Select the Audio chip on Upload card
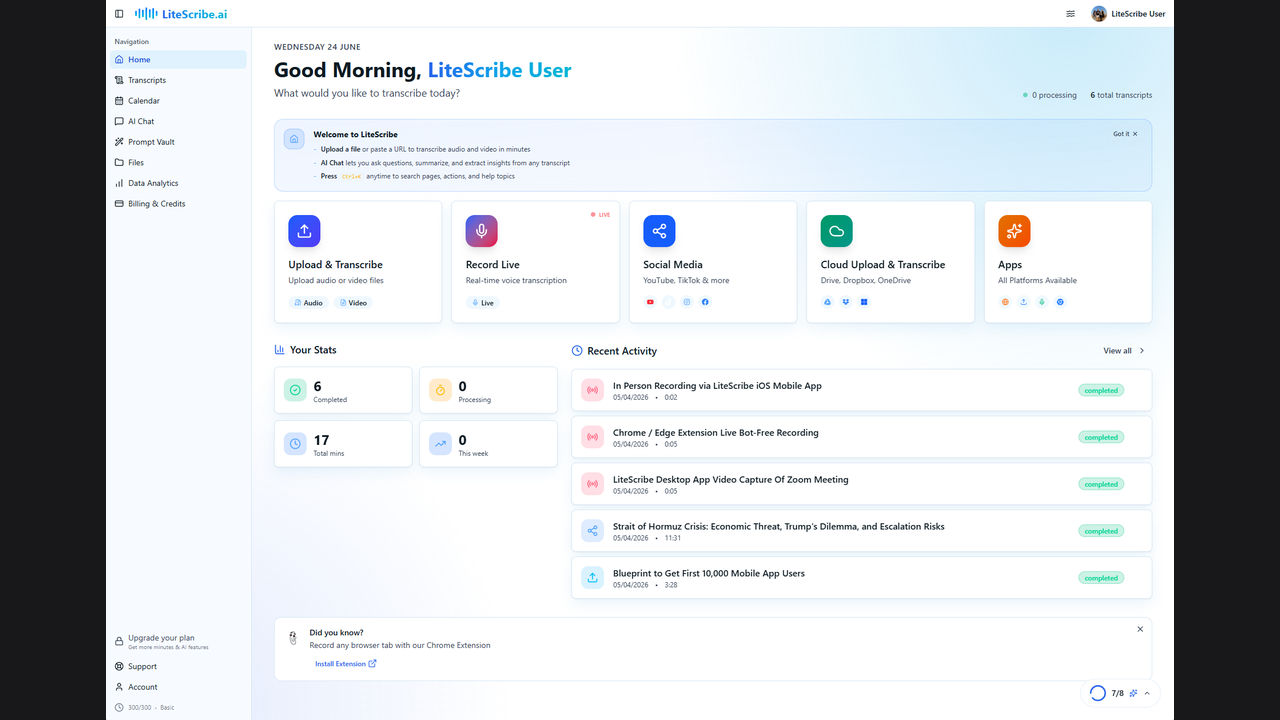Screen dimensions: 1280x720 pos(309,303)
